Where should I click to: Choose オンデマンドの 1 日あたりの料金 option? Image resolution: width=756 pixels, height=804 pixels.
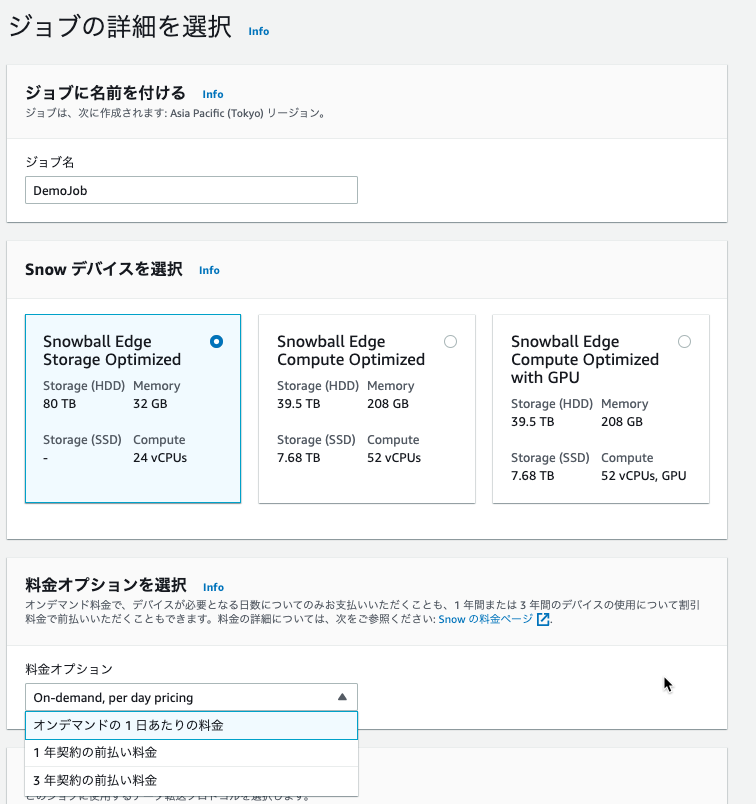coord(191,726)
